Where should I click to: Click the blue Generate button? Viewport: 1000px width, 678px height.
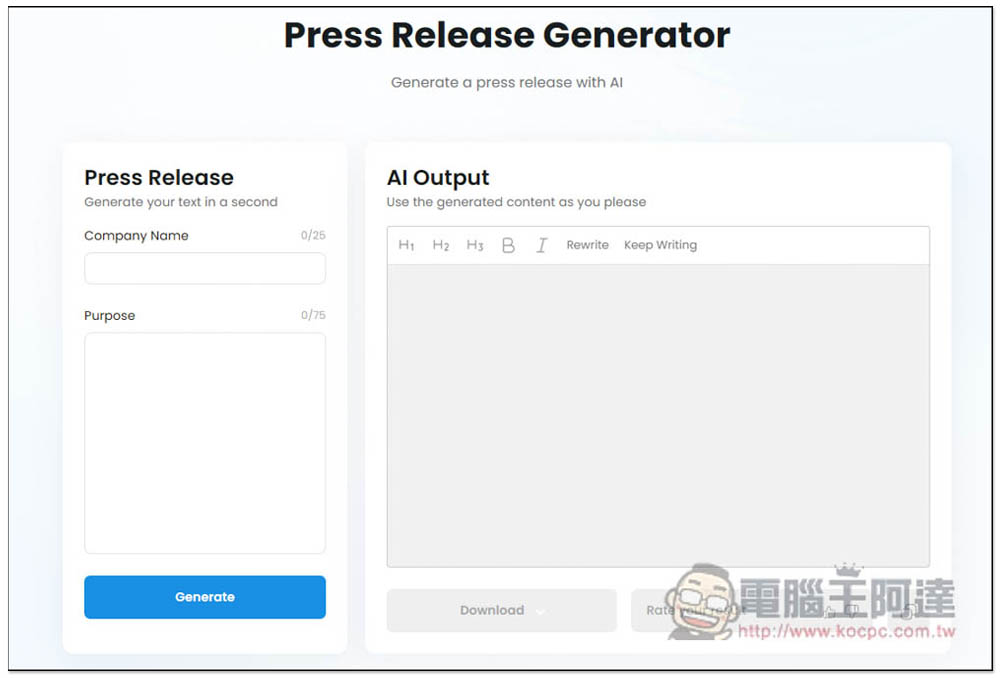click(x=205, y=597)
